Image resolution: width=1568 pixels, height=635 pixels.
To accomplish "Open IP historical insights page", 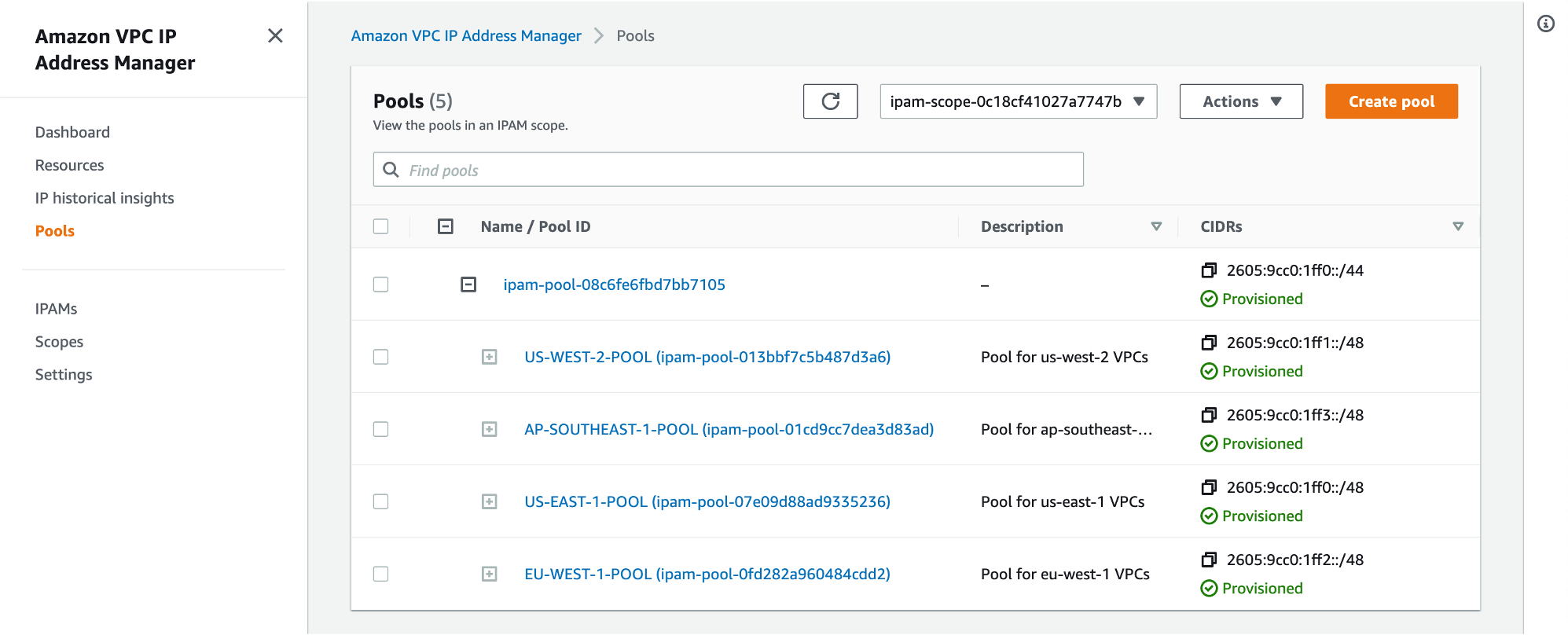I will pos(105,198).
